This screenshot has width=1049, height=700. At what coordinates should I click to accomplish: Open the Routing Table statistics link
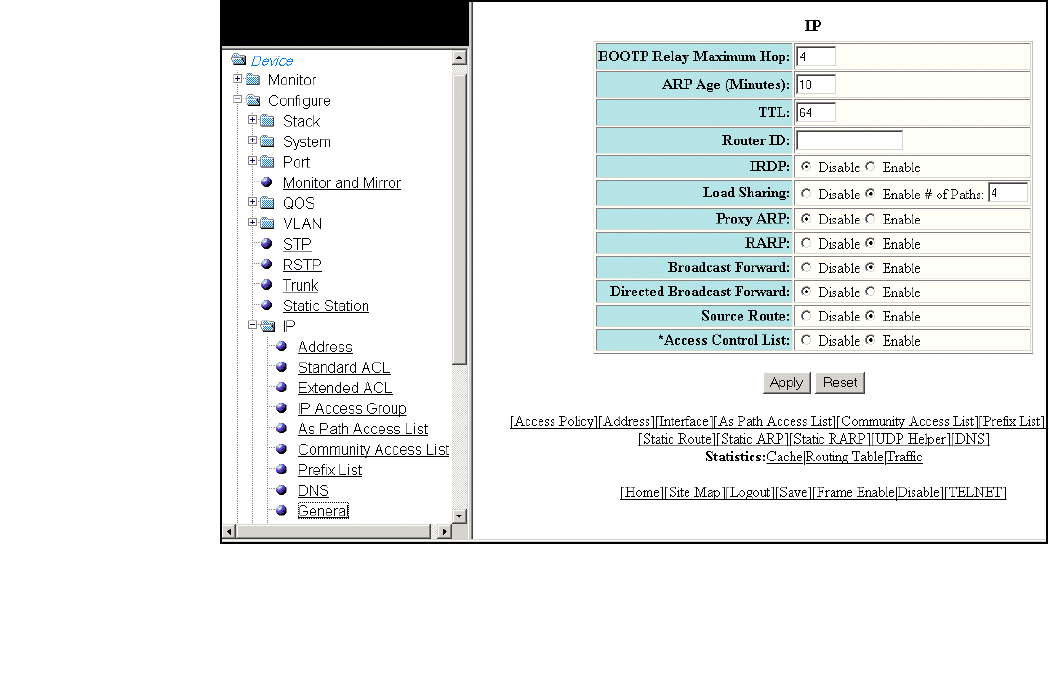click(x=844, y=457)
